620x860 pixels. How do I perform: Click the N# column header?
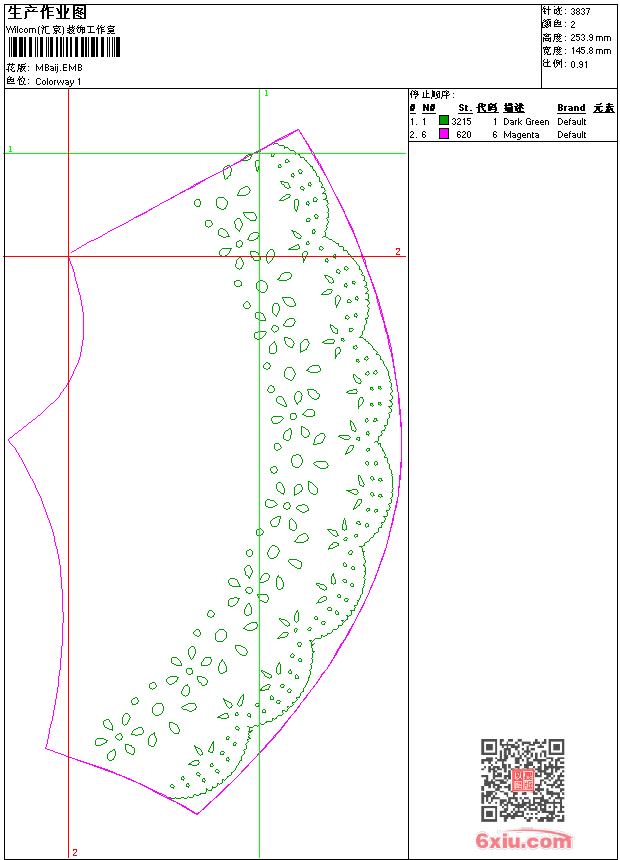[x=429, y=108]
